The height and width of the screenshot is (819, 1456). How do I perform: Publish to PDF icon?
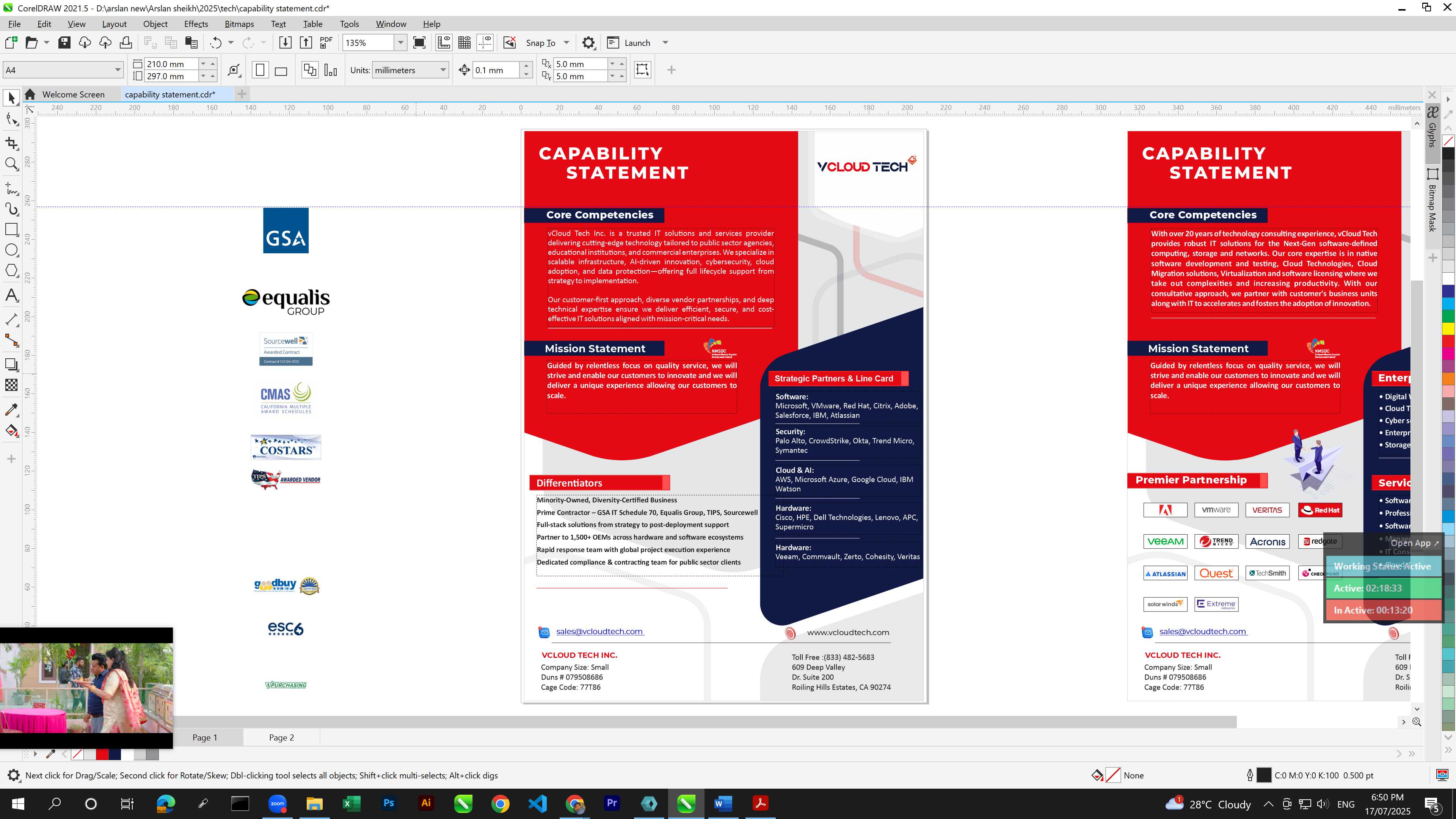pos(326,42)
